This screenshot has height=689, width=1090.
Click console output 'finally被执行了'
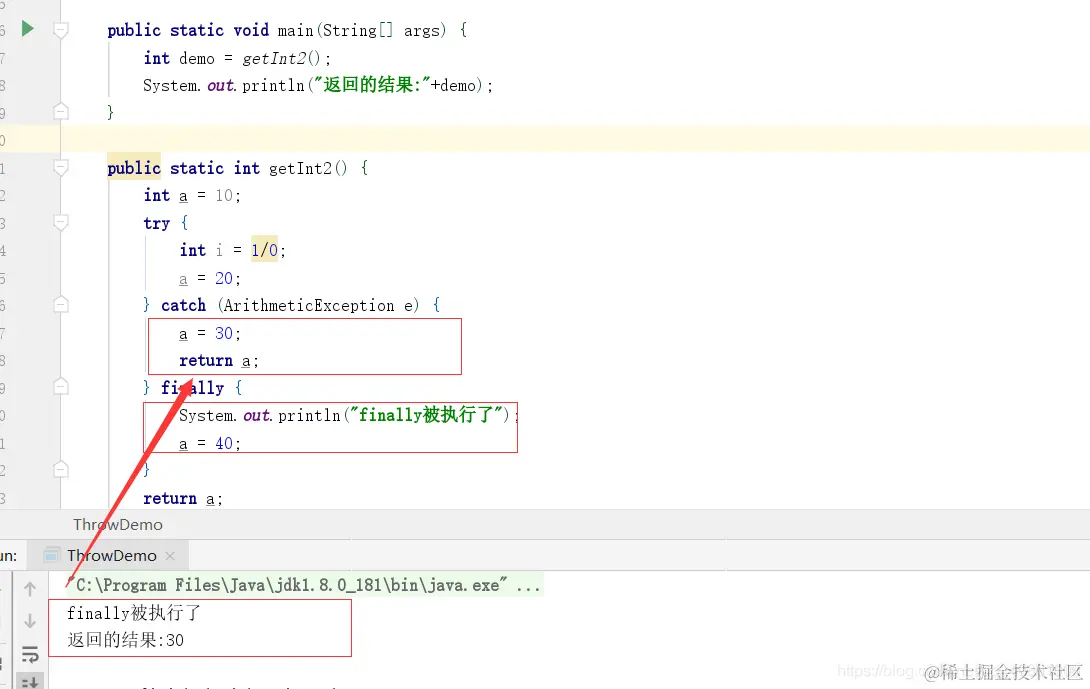tap(133, 613)
